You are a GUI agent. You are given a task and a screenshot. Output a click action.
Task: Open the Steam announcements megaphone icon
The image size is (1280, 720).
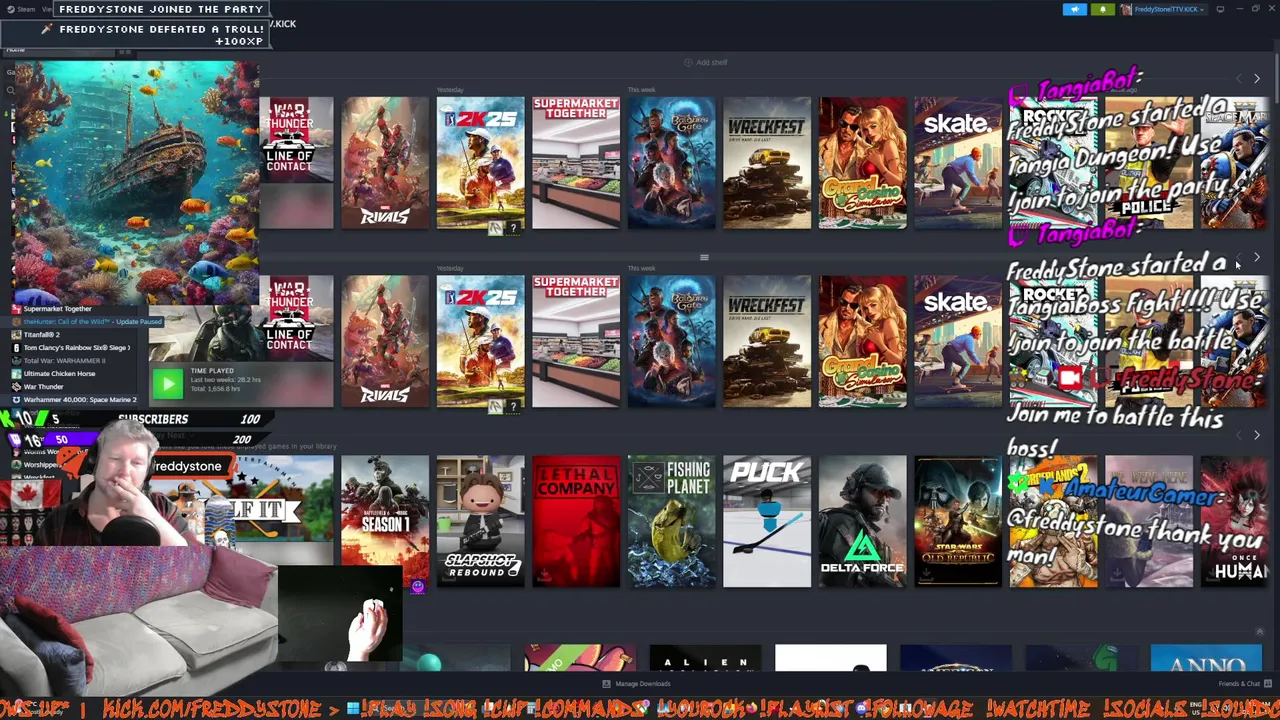pyautogui.click(x=1075, y=9)
